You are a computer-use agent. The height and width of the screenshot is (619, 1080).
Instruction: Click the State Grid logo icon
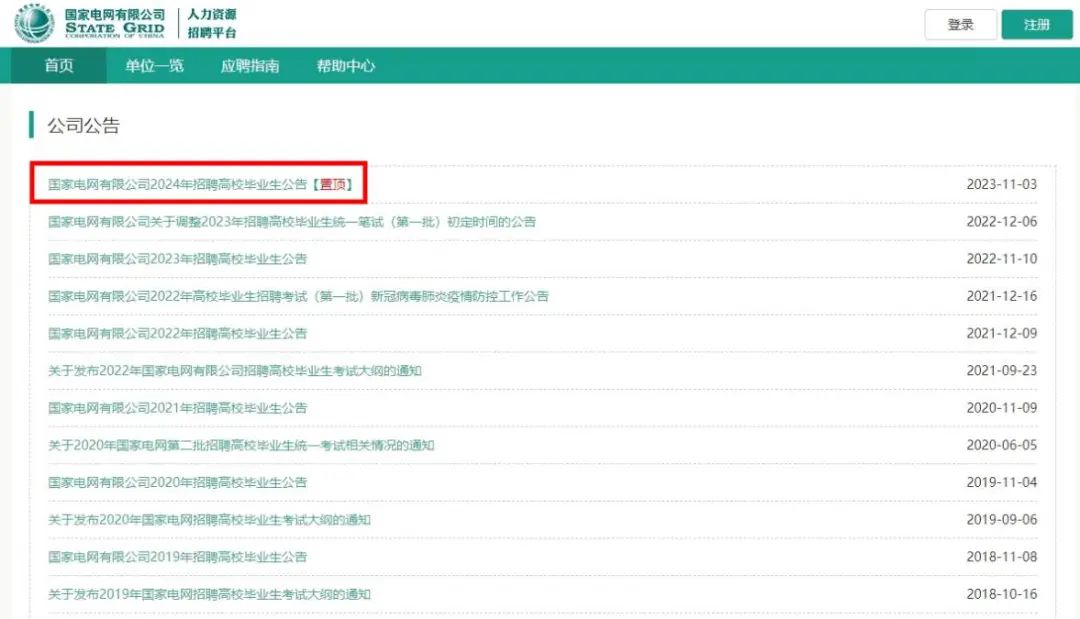coord(34,24)
